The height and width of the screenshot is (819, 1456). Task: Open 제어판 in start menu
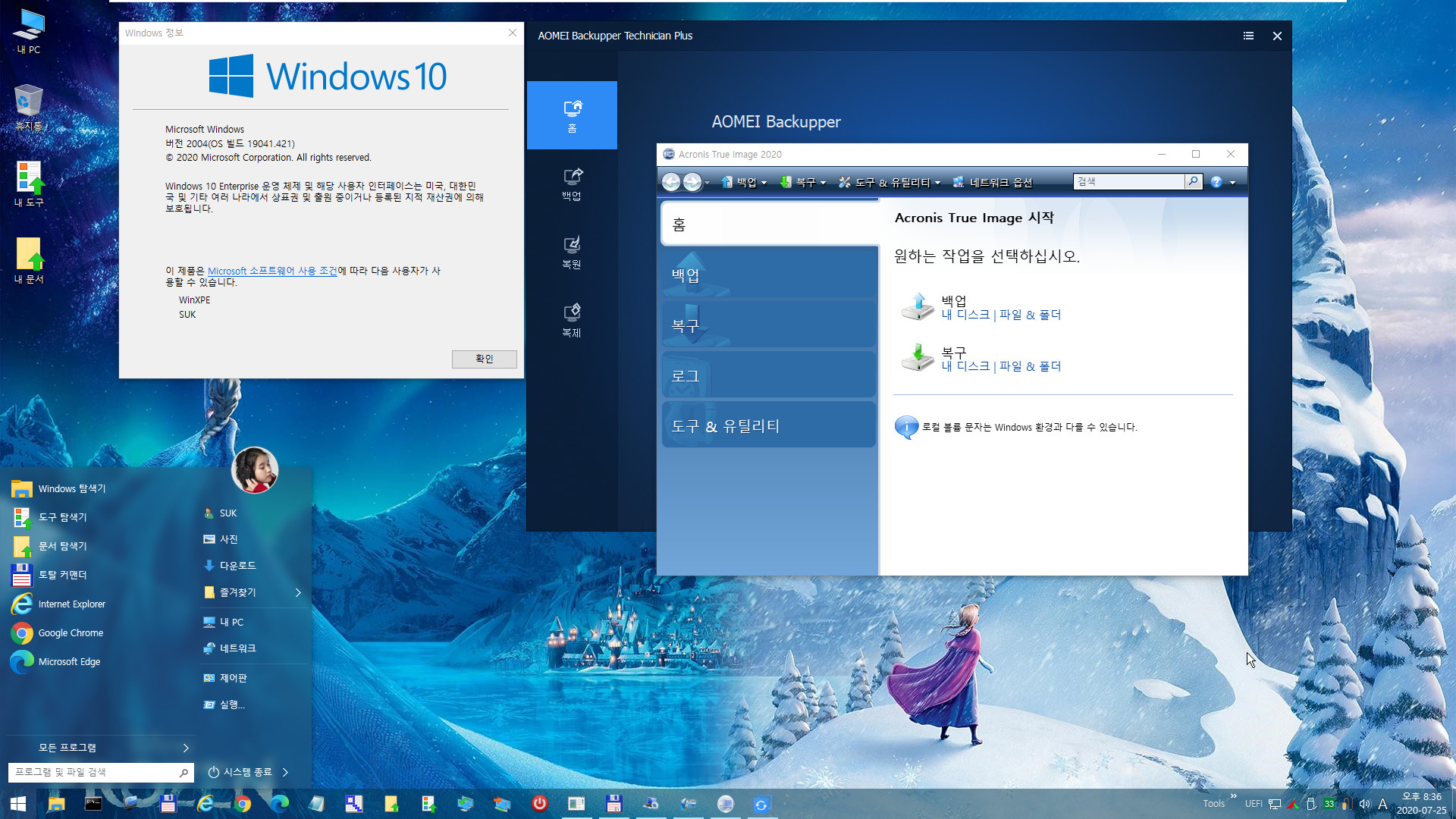coord(224,678)
